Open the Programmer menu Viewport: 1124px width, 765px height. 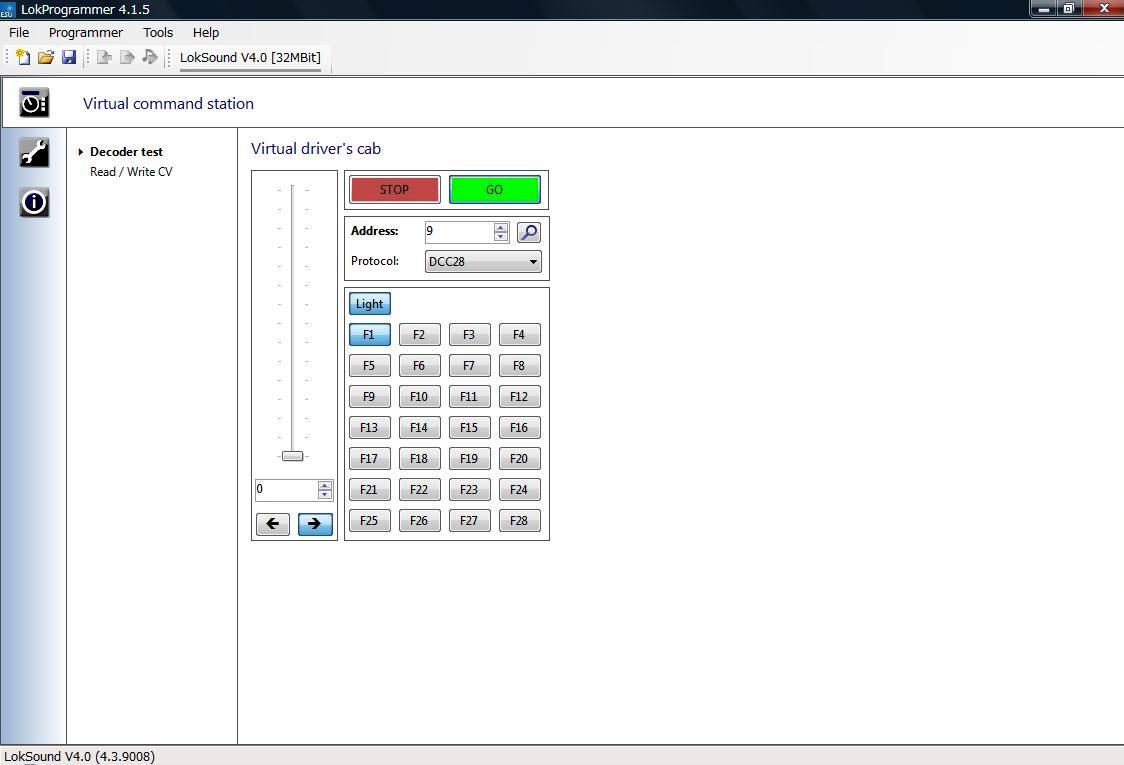[85, 32]
